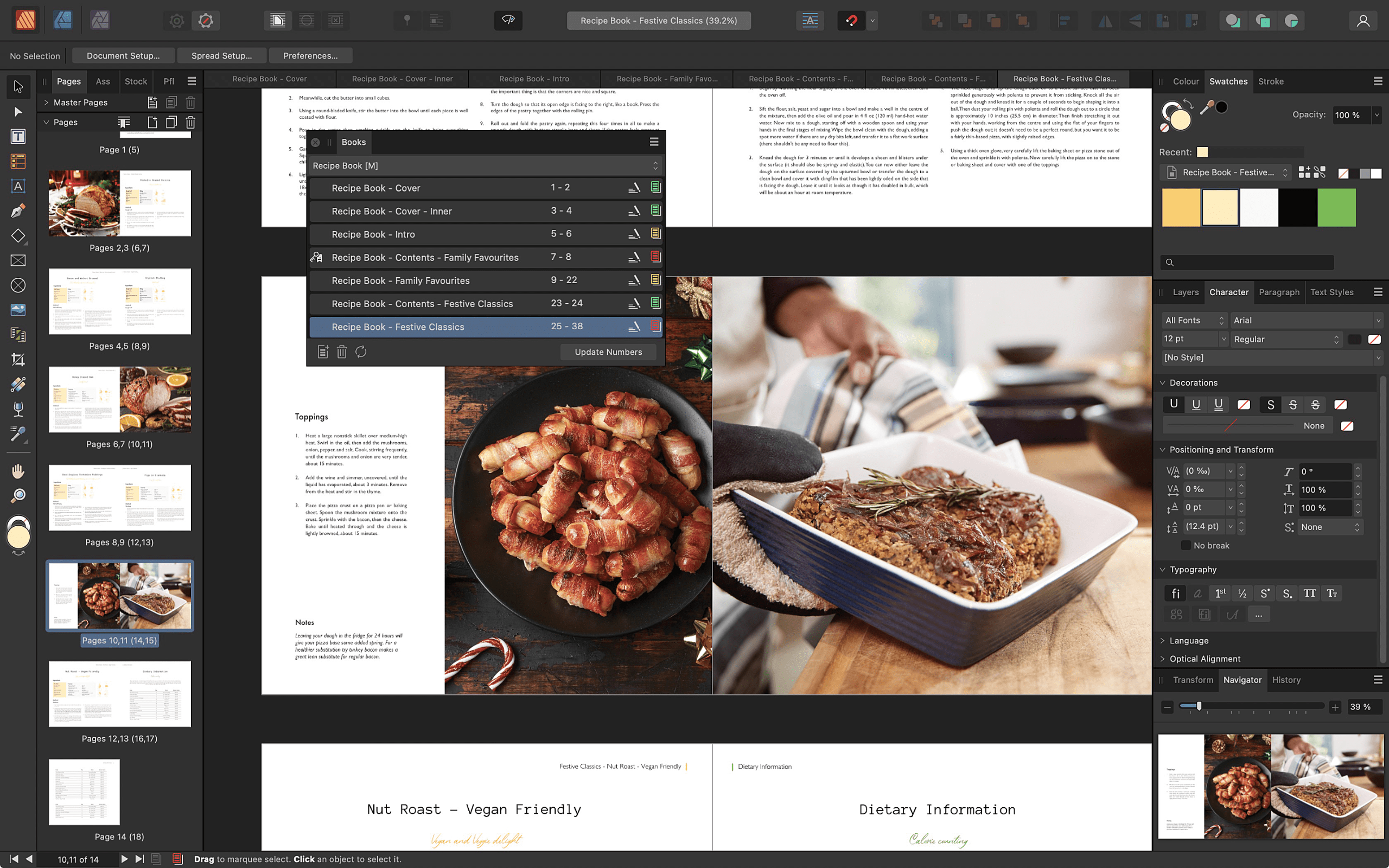Select Recipe Book - Festive Classics tab
1389x868 pixels.
click(x=1064, y=78)
